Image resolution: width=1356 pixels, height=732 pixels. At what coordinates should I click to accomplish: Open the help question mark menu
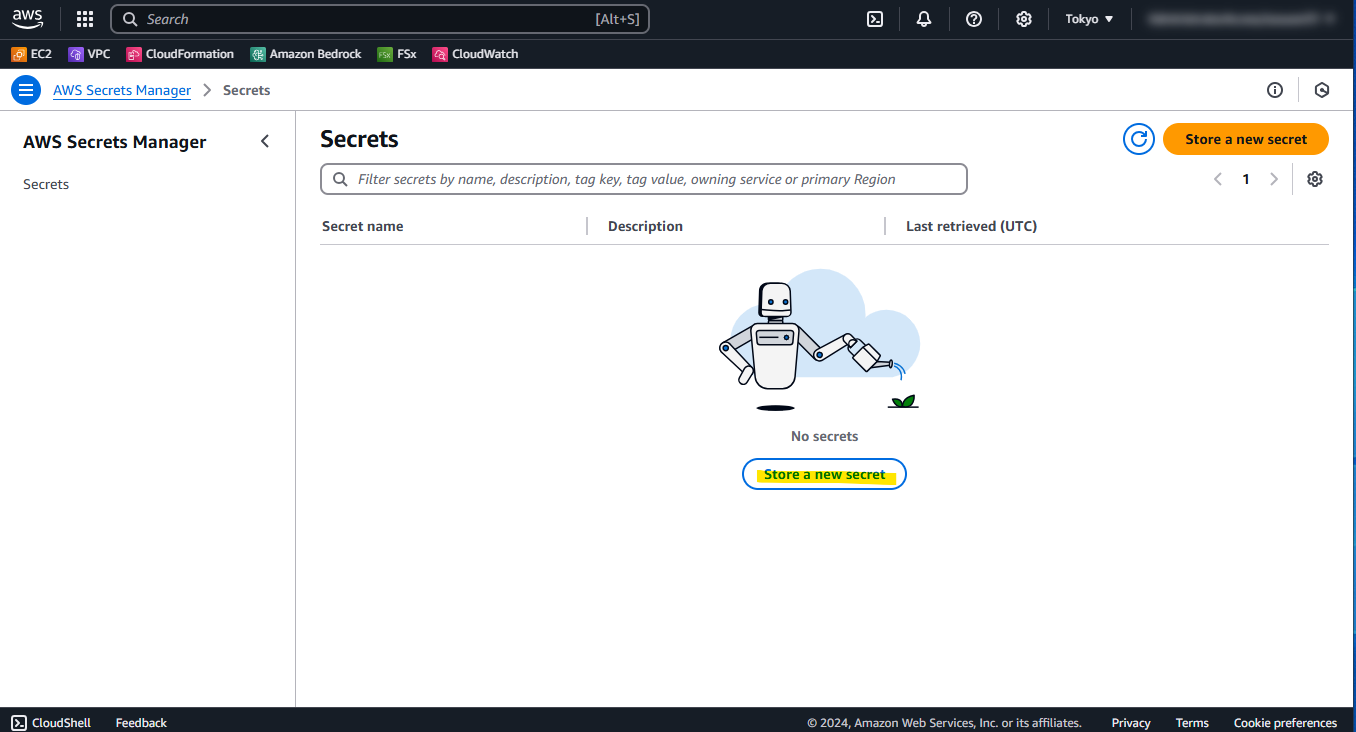[x=974, y=19]
